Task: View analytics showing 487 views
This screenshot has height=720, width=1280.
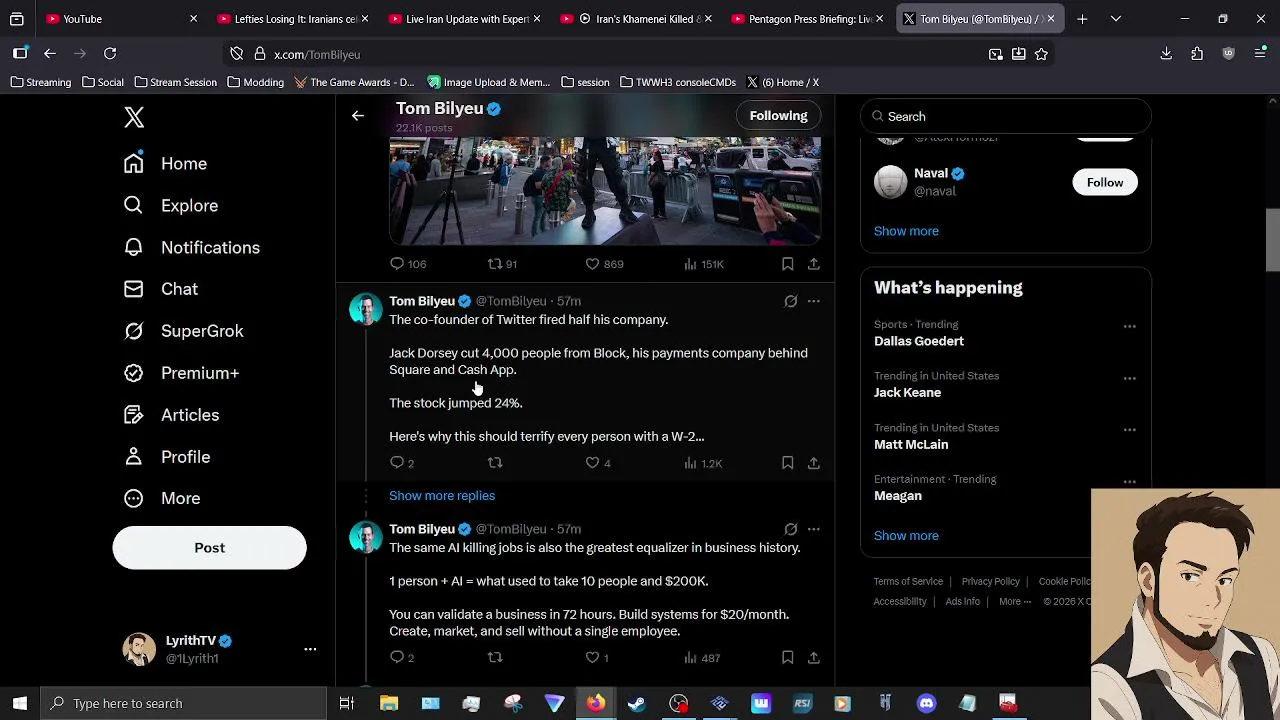Action: click(702, 658)
